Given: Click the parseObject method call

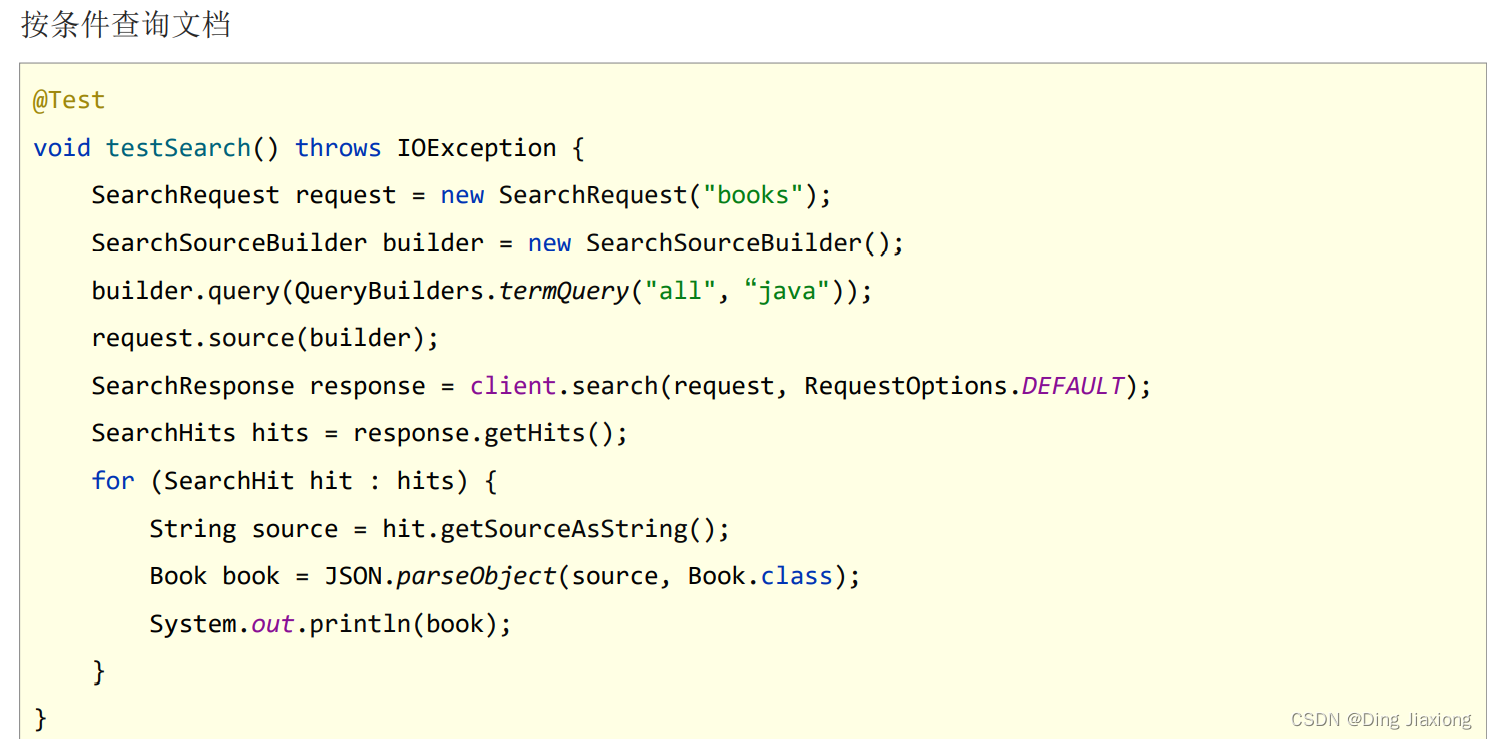Looking at the screenshot, I should (x=476, y=576).
